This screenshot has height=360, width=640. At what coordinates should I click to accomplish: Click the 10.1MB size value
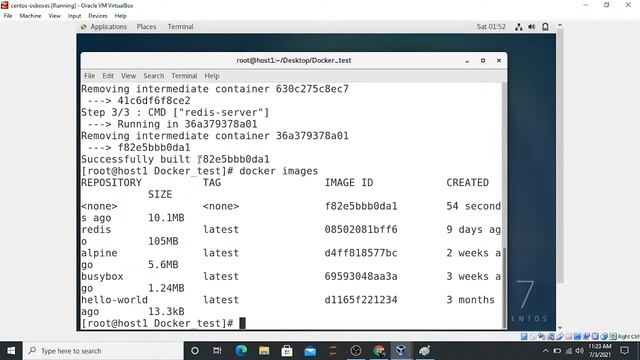166,218
